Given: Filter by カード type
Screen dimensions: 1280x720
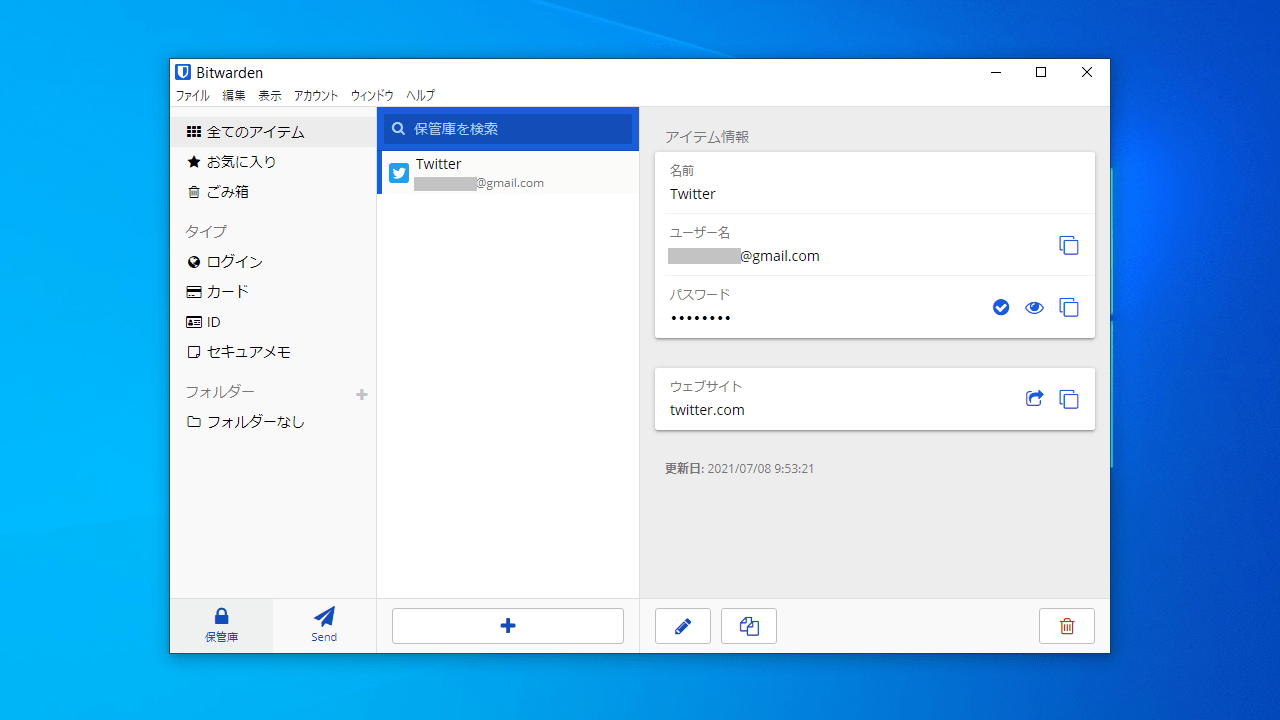Looking at the screenshot, I should click(x=273, y=292).
